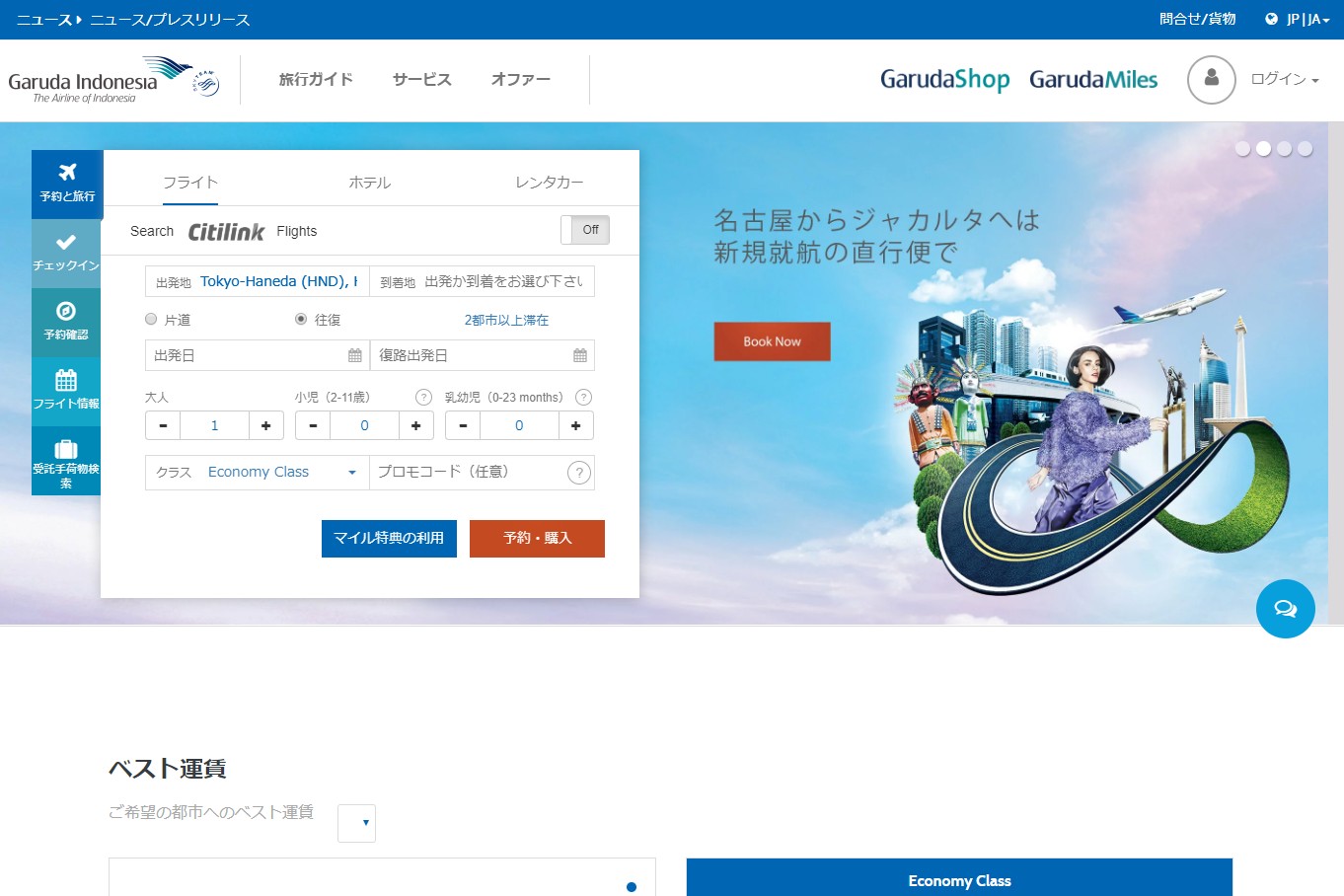Click the 到着地 destination field
Image resolution: width=1344 pixels, height=896 pixels.
point(483,281)
